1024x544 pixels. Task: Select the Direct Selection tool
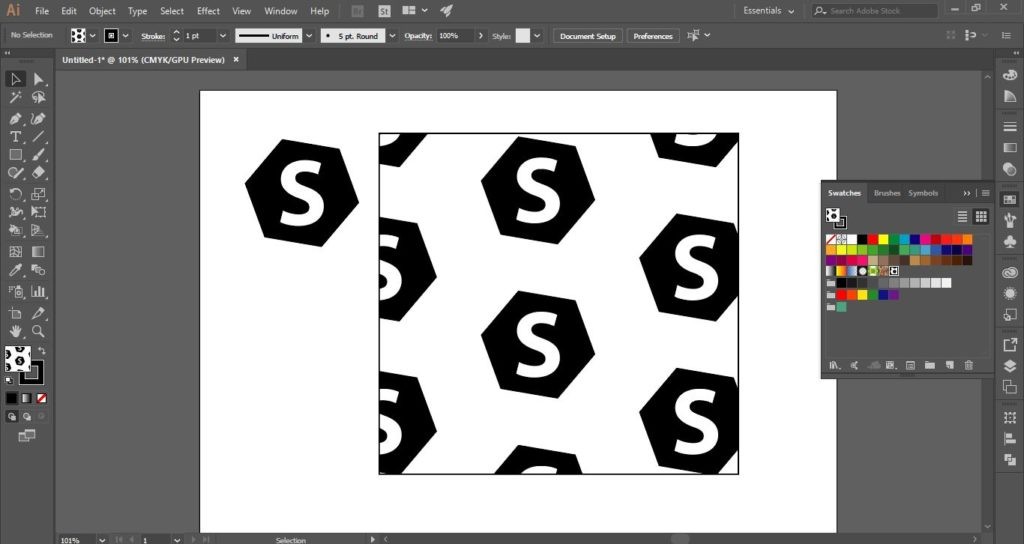39,79
